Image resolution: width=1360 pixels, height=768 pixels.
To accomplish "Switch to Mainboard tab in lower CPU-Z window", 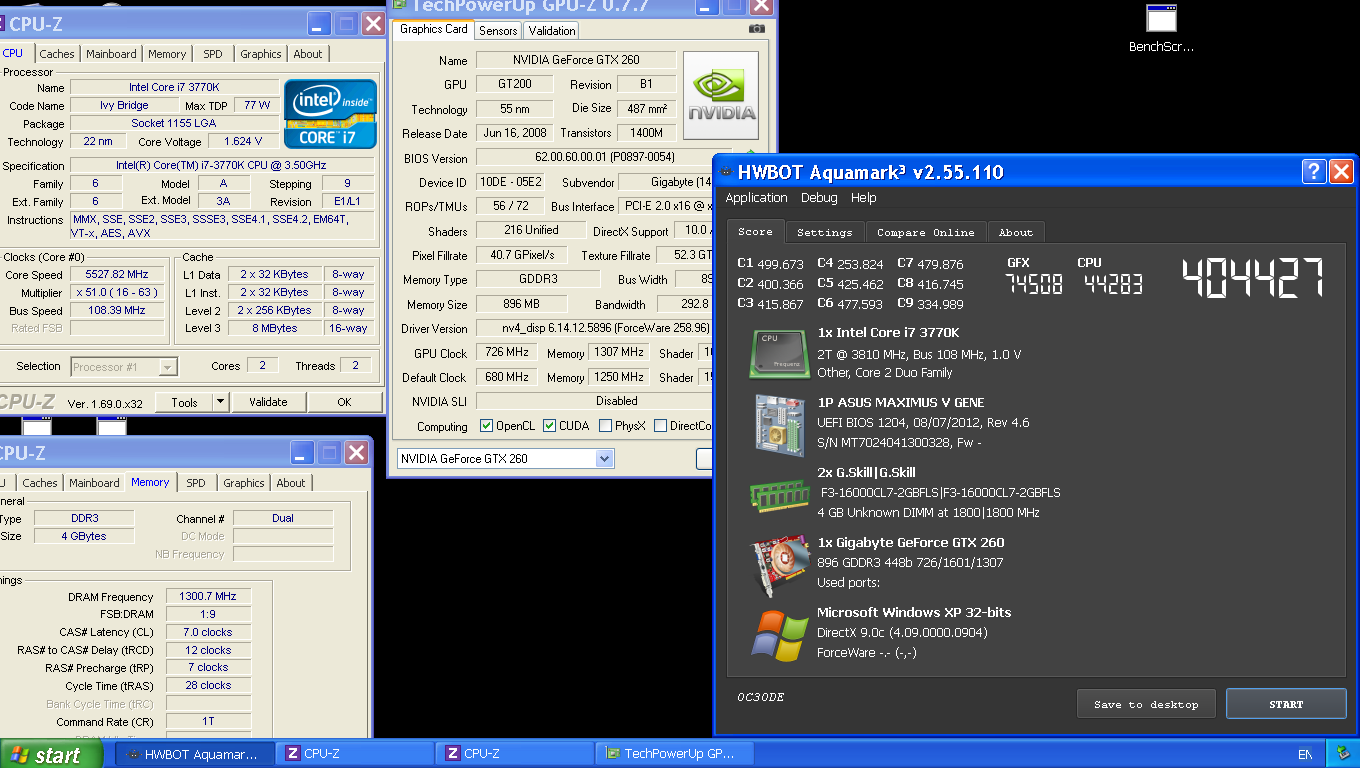I will click(x=94, y=483).
